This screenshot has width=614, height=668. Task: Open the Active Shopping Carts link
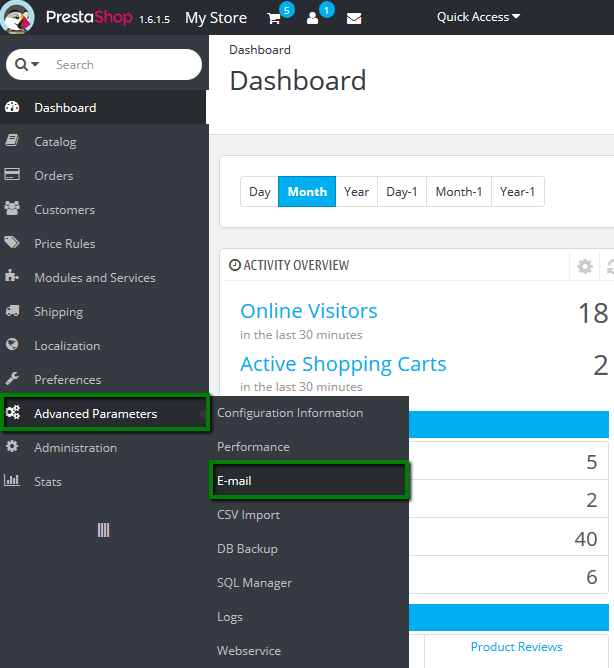343,364
